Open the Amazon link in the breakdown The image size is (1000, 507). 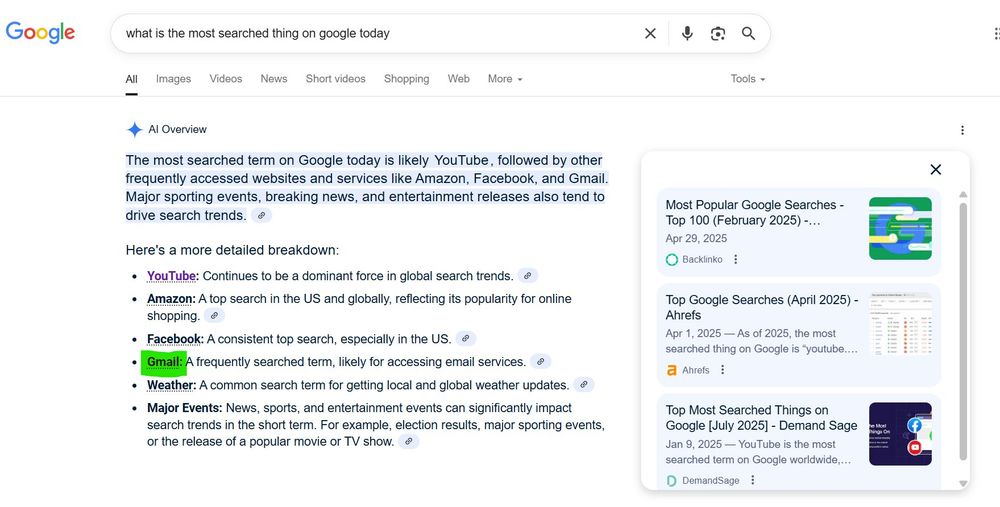tap(170, 298)
